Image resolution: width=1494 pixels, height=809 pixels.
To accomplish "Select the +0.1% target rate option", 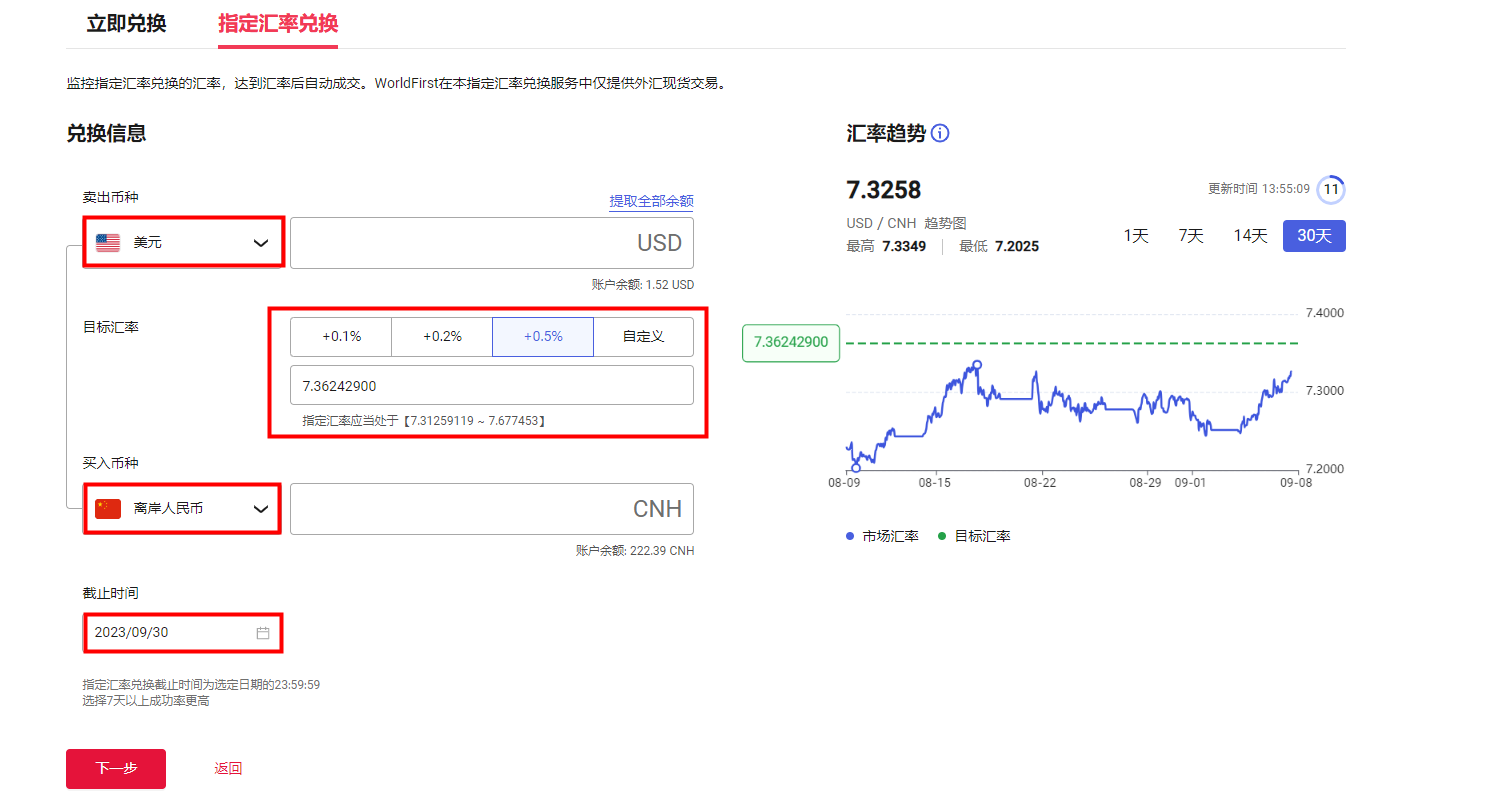I will tap(341, 337).
